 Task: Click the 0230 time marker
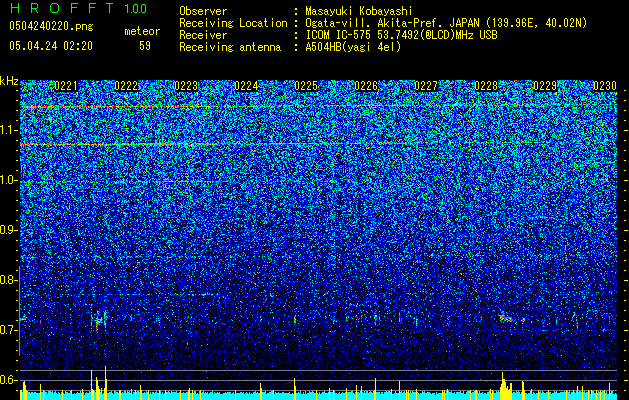[605, 86]
